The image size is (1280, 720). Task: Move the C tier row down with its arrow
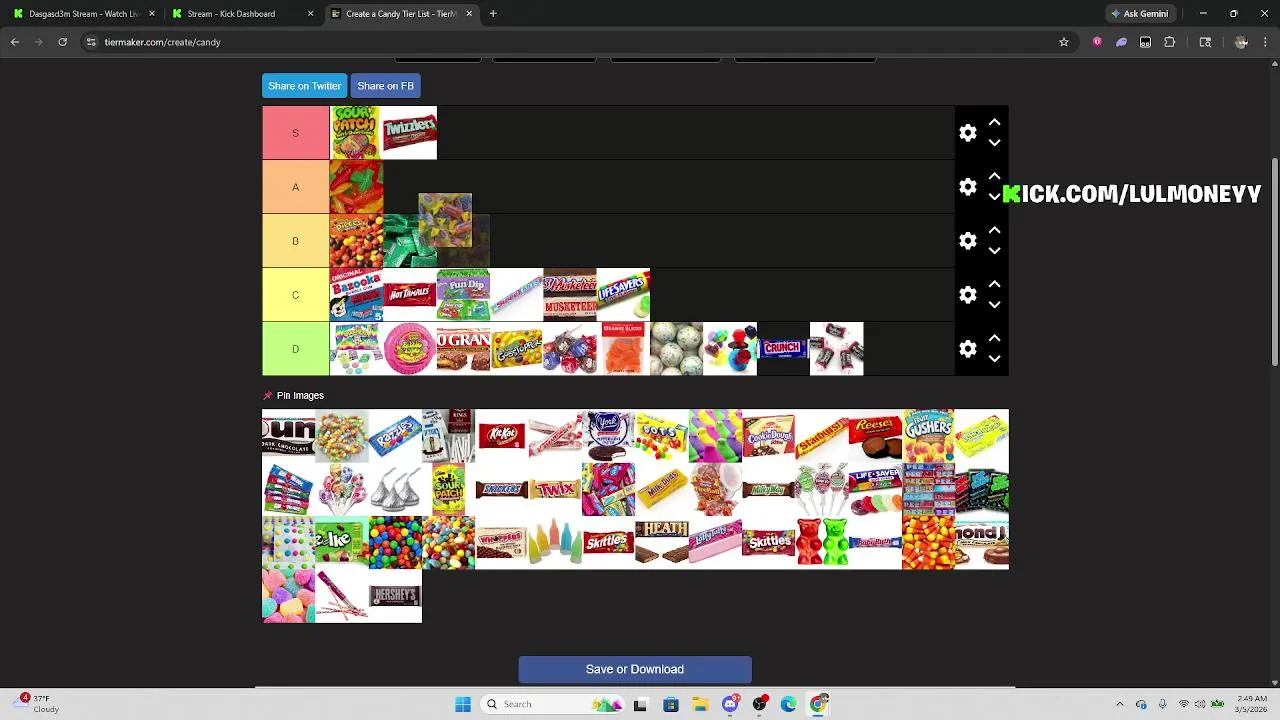pyautogui.click(x=994, y=305)
